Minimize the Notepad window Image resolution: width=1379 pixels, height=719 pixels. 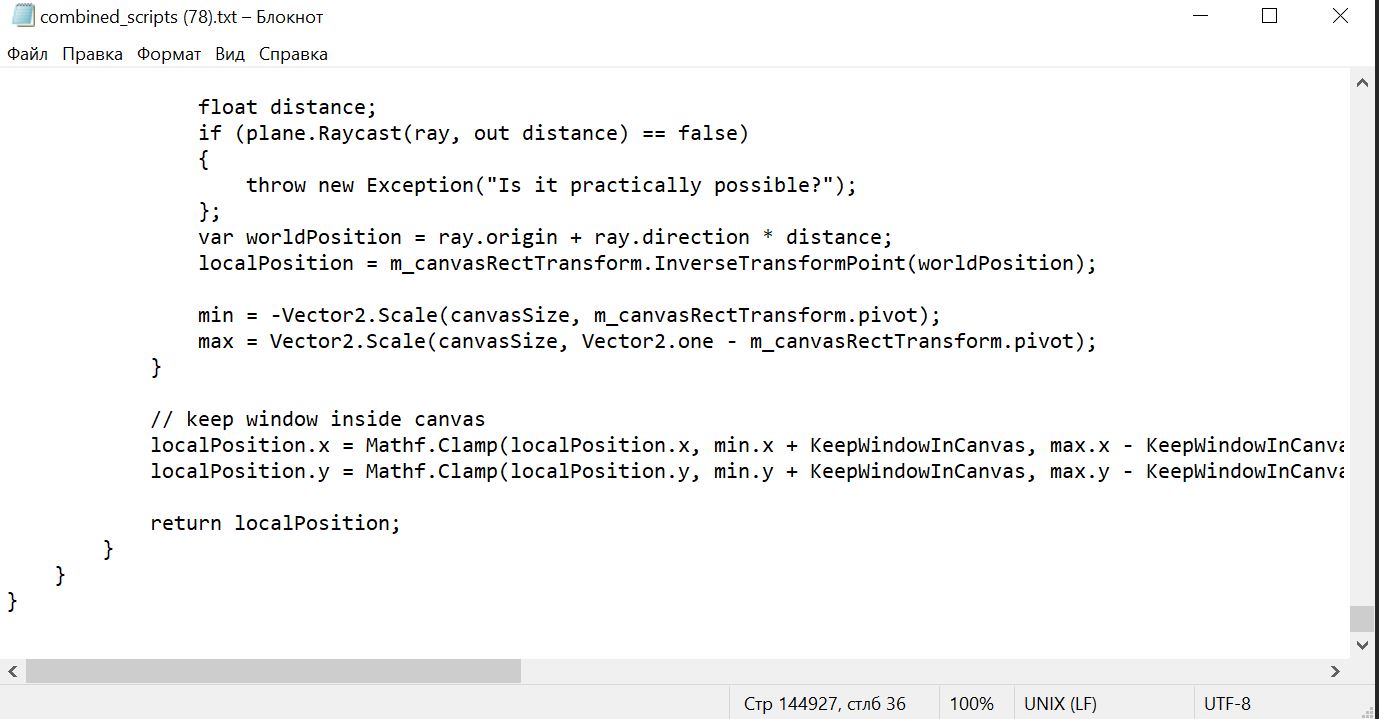click(x=1199, y=17)
